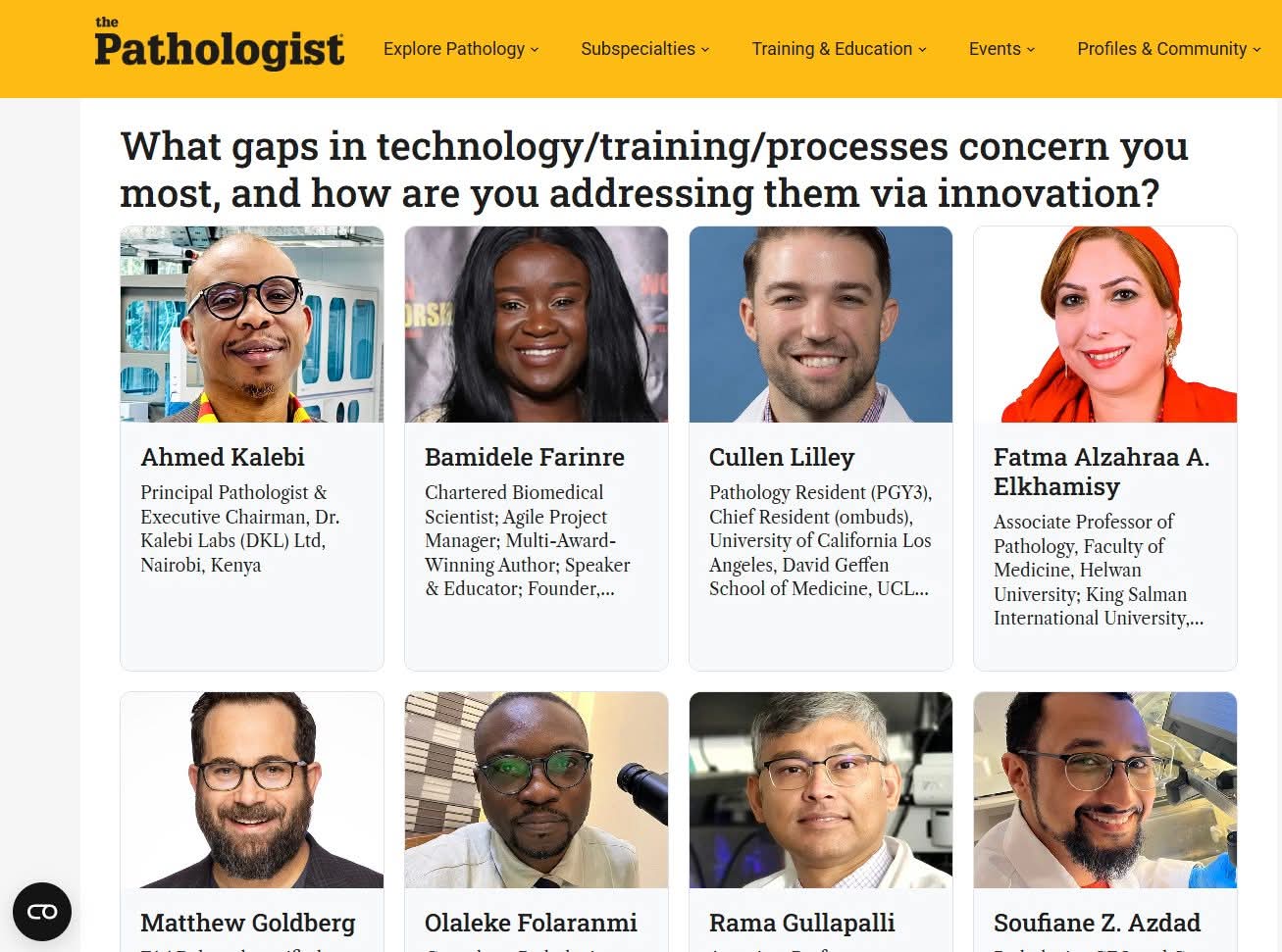Viewport: 1282px width, 952px height.
Task: Click Ahmed Kalebi's job title description
Action: pos(239,528)
